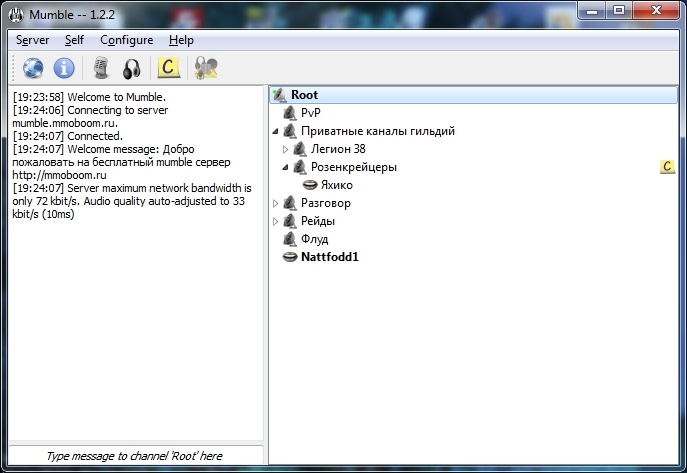Click the lips icon next to Яхико
The image size is (687, 473).
310,185
